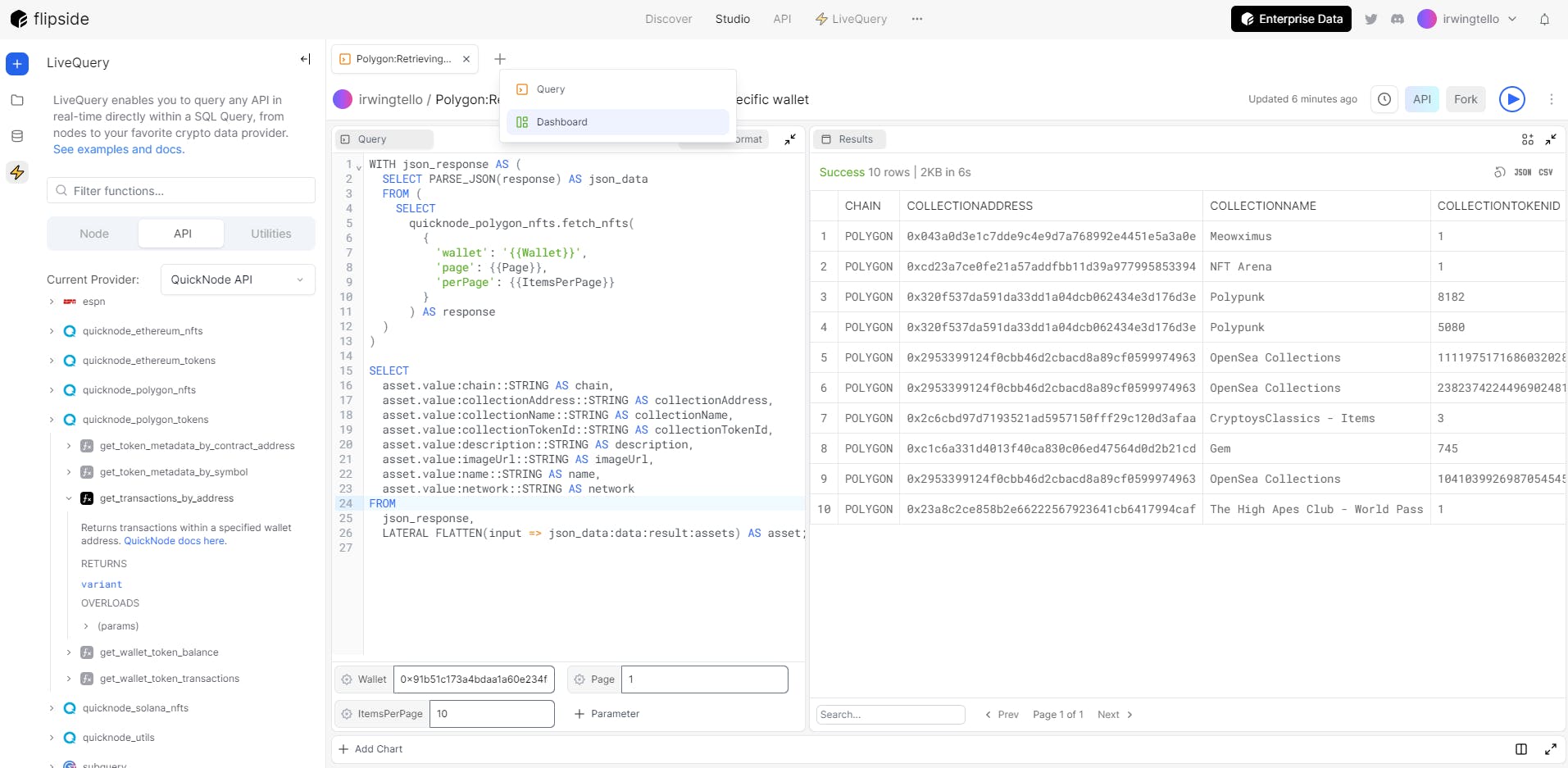
Task: Expand quicknode_ethereum_tokens node
Action: 52,361
